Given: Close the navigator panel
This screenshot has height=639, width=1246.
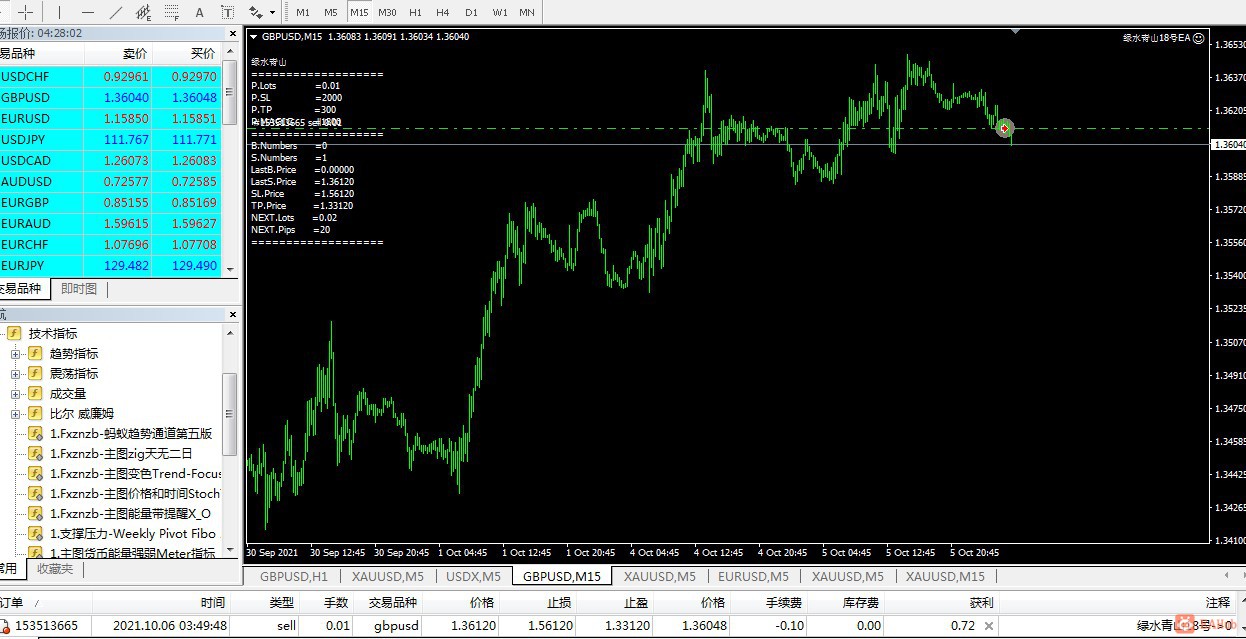Looking at the screenshot, I should 233,314.
